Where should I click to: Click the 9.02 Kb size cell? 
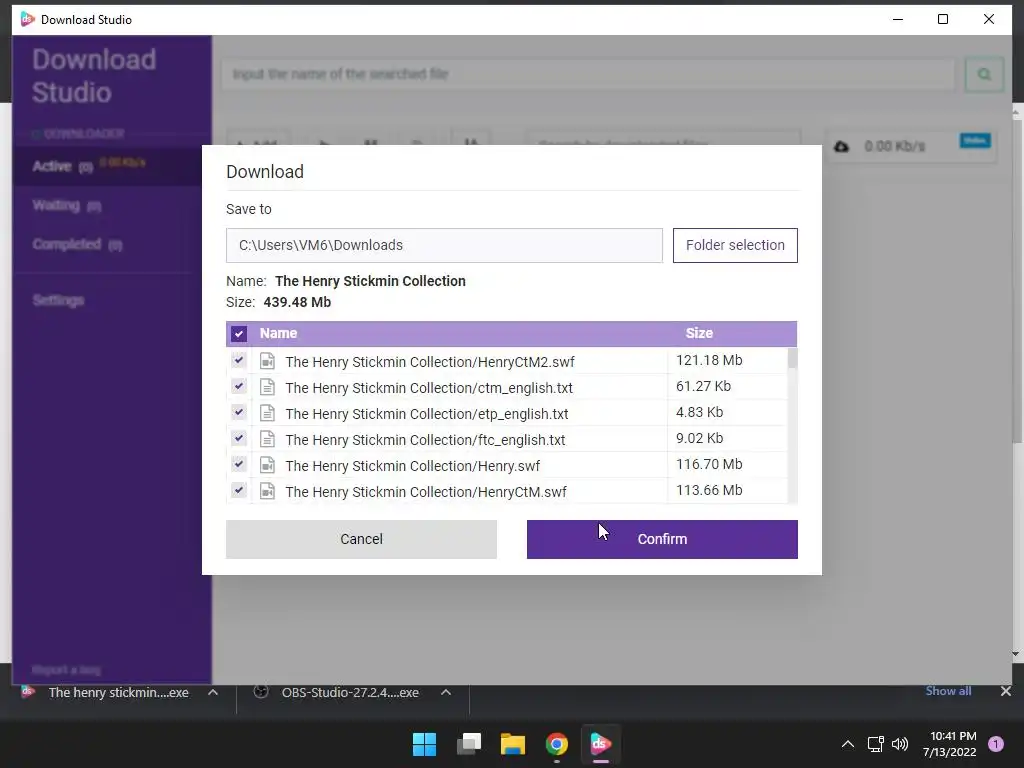[x=699, y=439]
